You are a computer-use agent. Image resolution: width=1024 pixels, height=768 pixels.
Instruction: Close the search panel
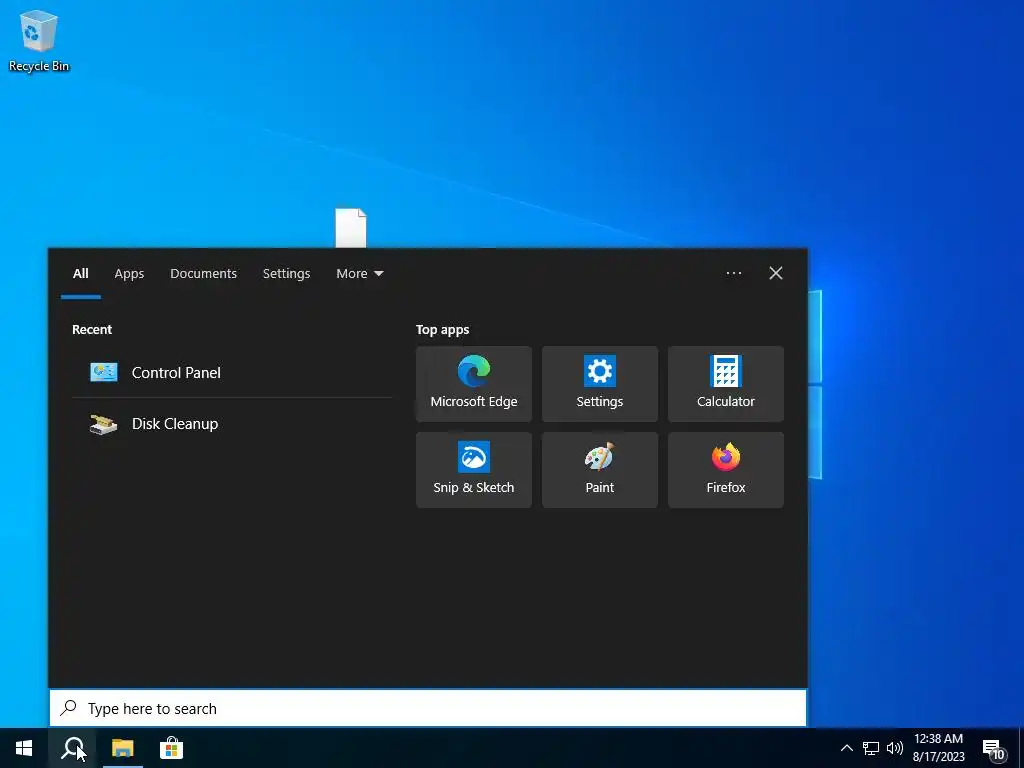(775, 273)
